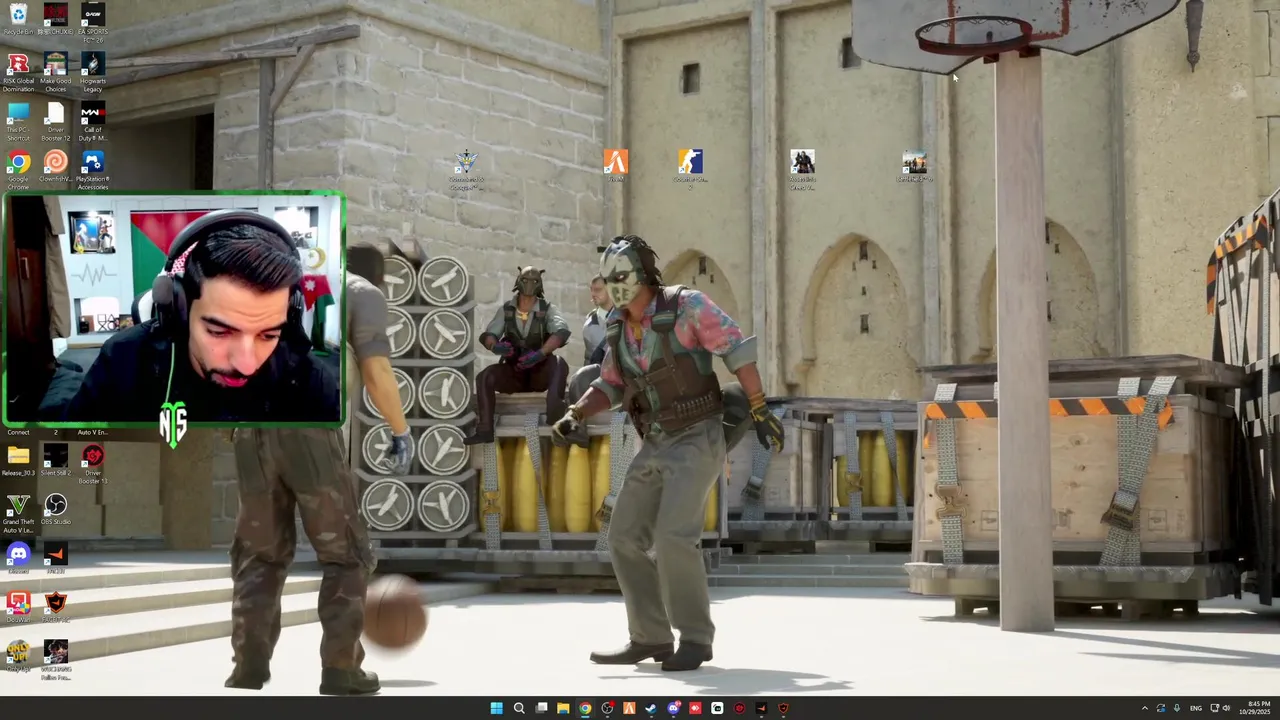
Task: Click microphone icon in system tray
Action: 1177,708
